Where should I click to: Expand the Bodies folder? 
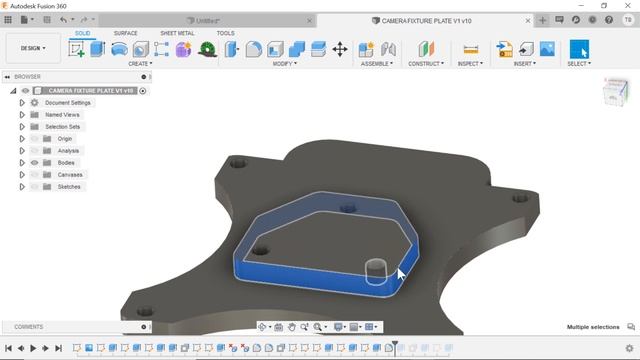coord(22,163)
